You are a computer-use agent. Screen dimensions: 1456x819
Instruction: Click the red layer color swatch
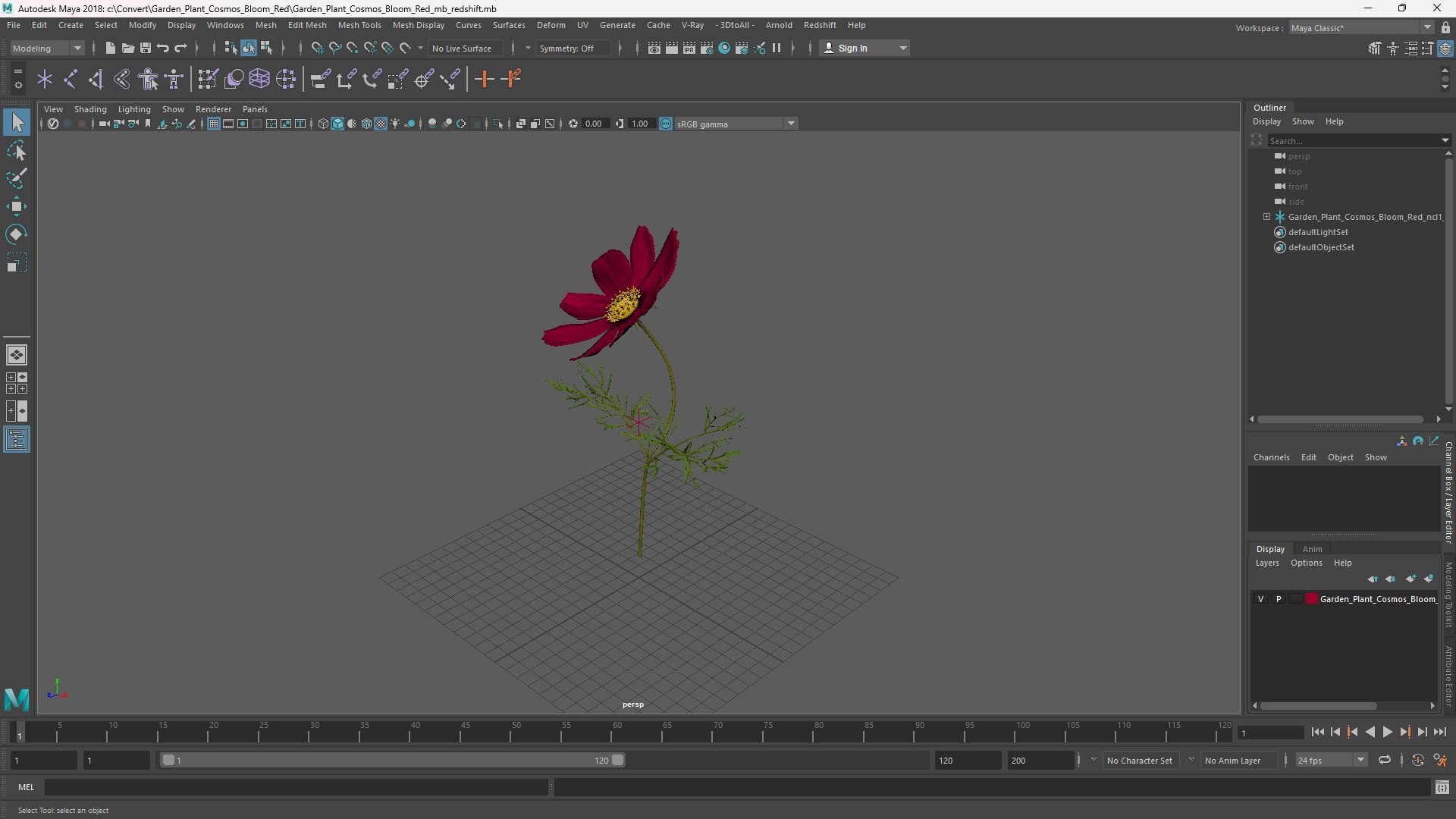tap(1311, 599)
